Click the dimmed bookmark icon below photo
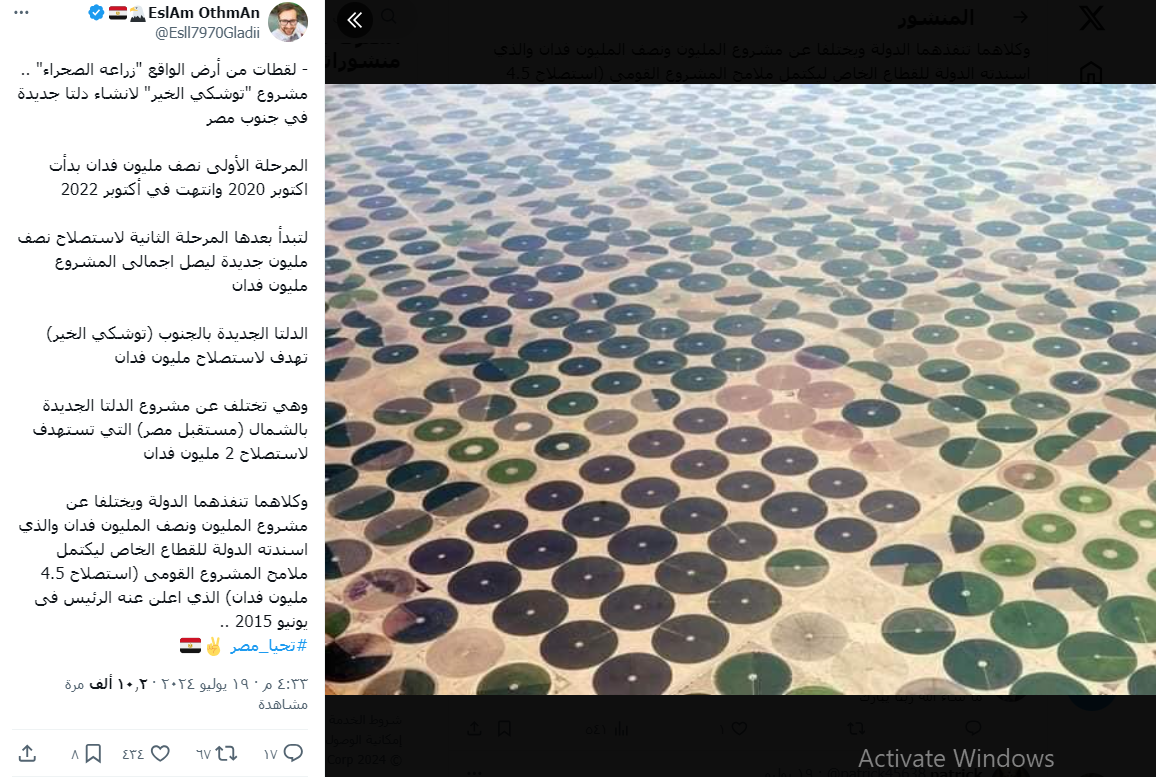This screenshot has height=777, width=1156. click(504, 728)
